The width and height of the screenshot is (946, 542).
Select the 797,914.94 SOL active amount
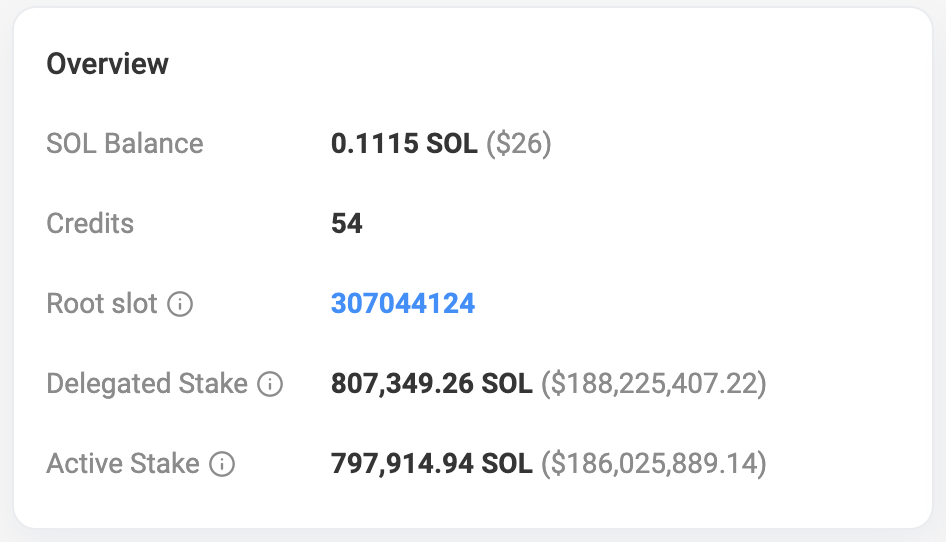point(431,464)
